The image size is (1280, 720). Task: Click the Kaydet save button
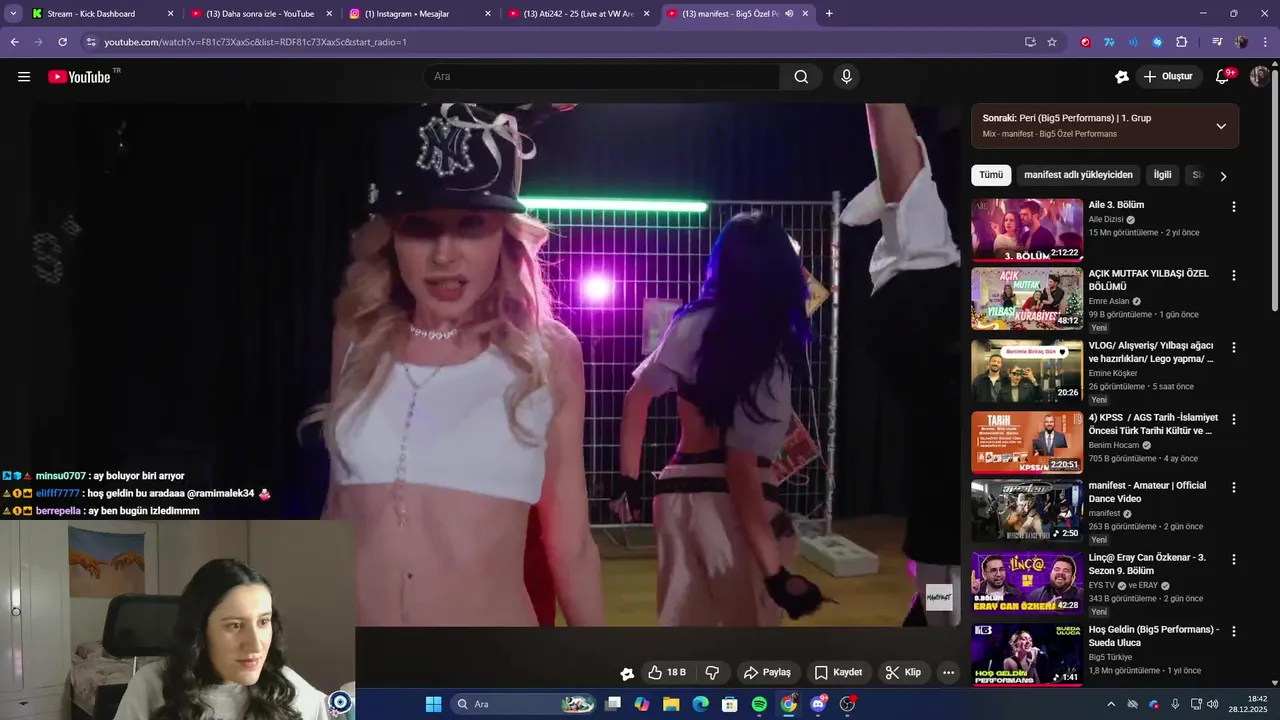pyautogui.click(x=838, y=673)
